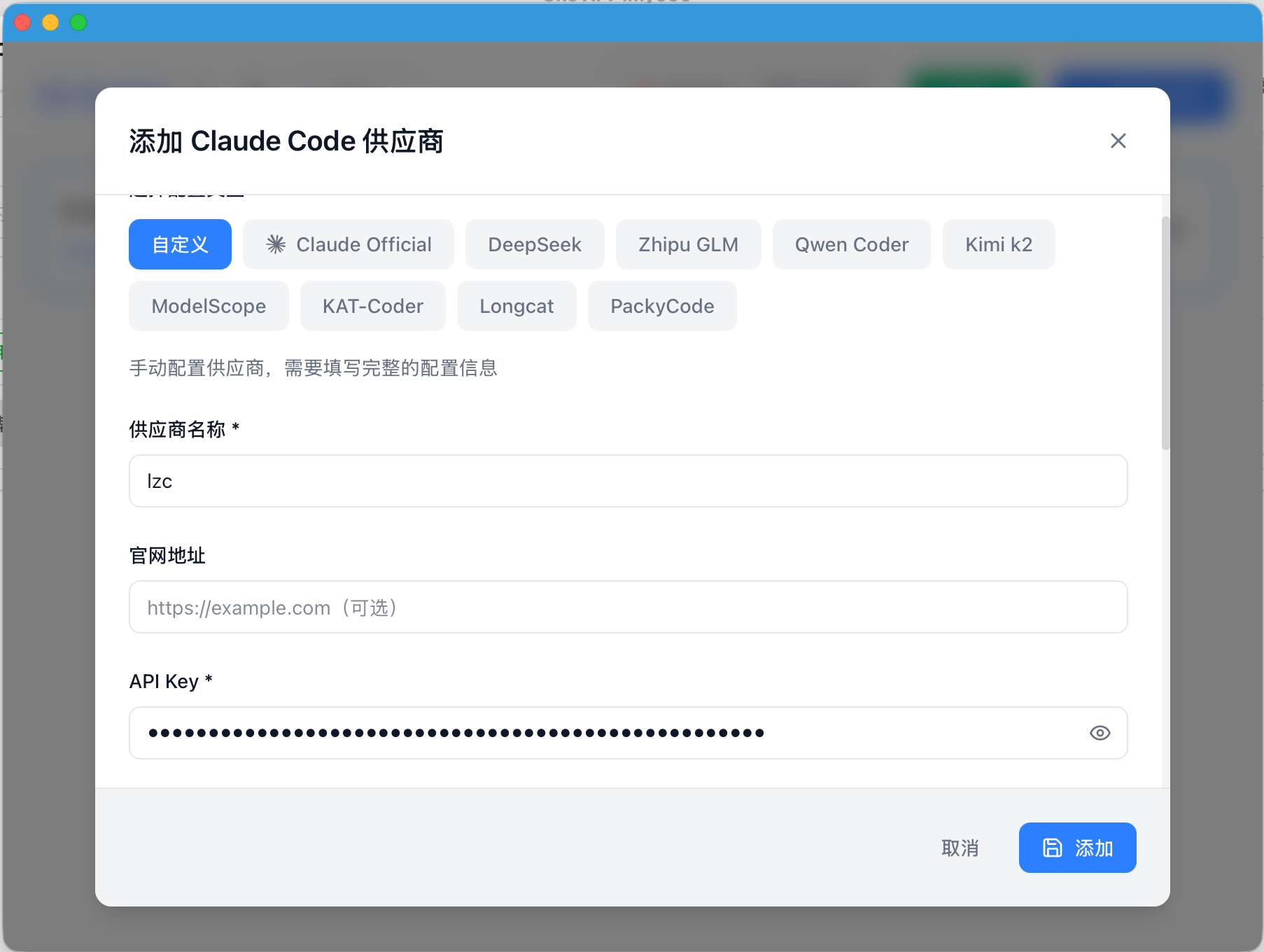Select the Longcat preset

coord(517,306)
